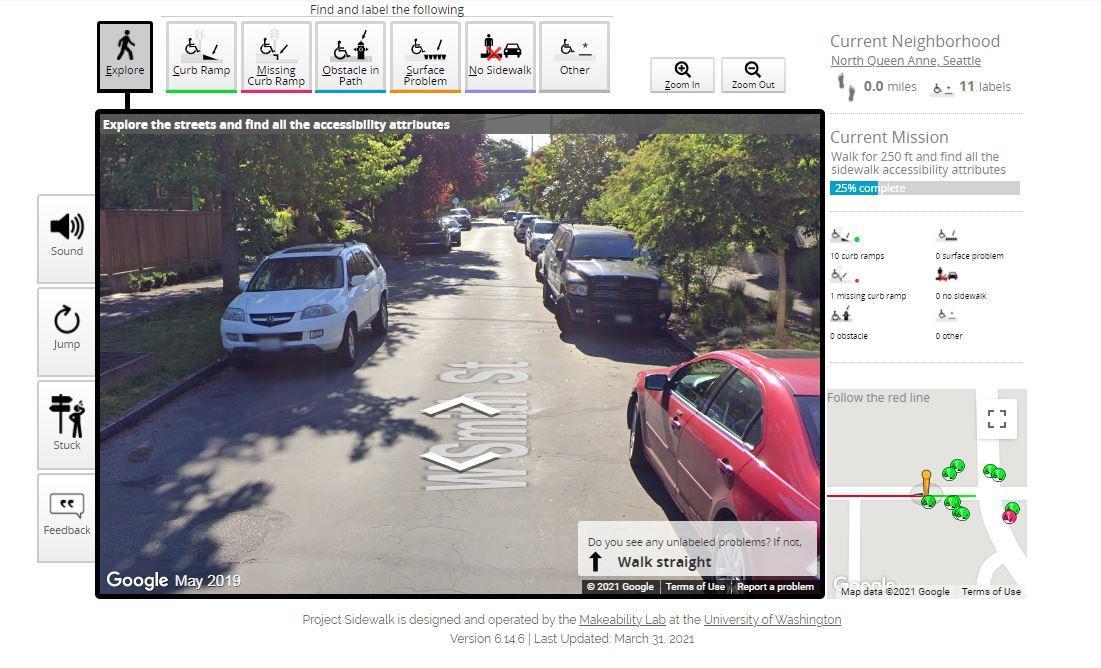Click '10 curb ramps' stat text

pos(857,256)
